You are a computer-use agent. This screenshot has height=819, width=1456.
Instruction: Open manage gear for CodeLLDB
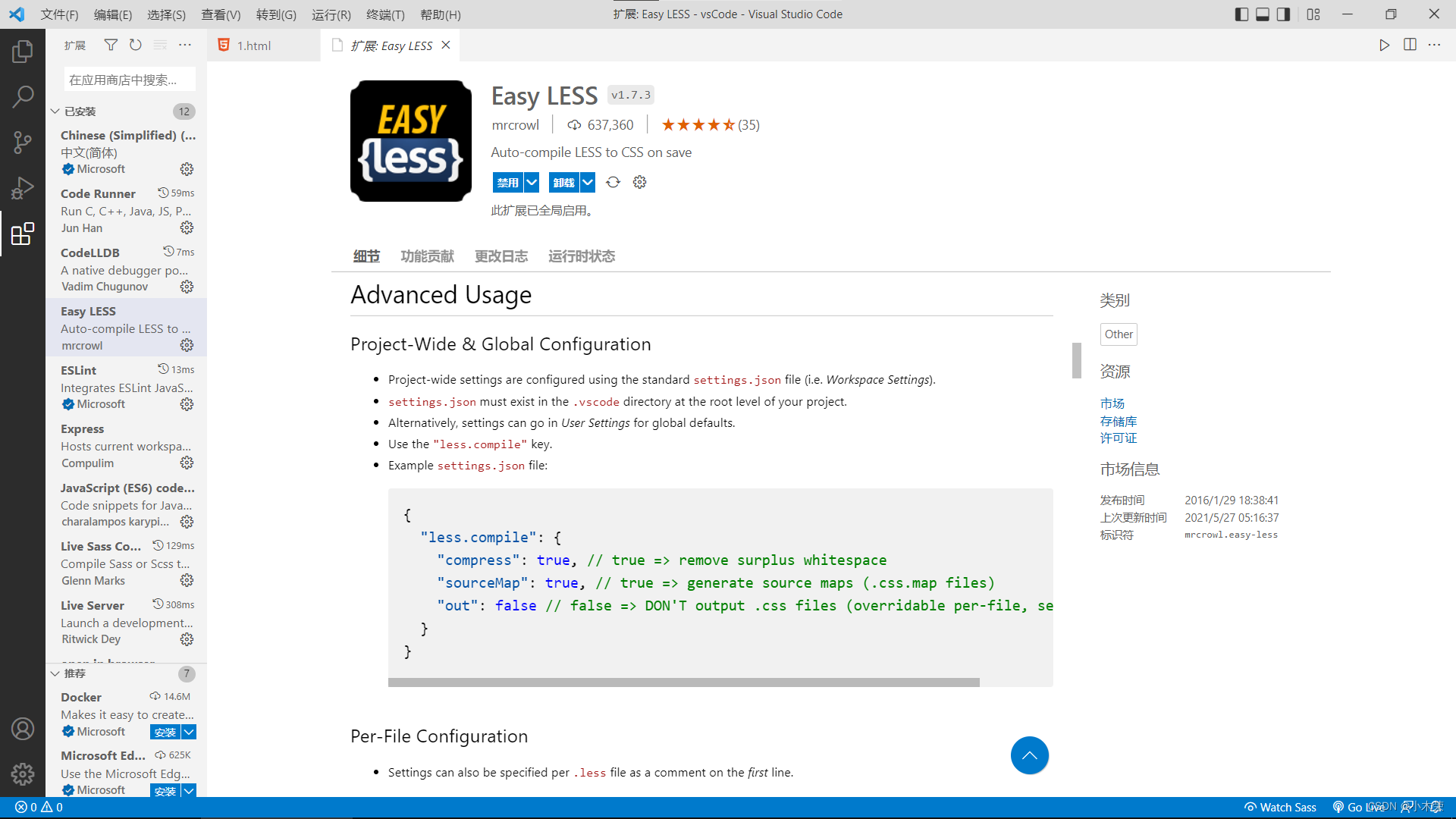187,287
